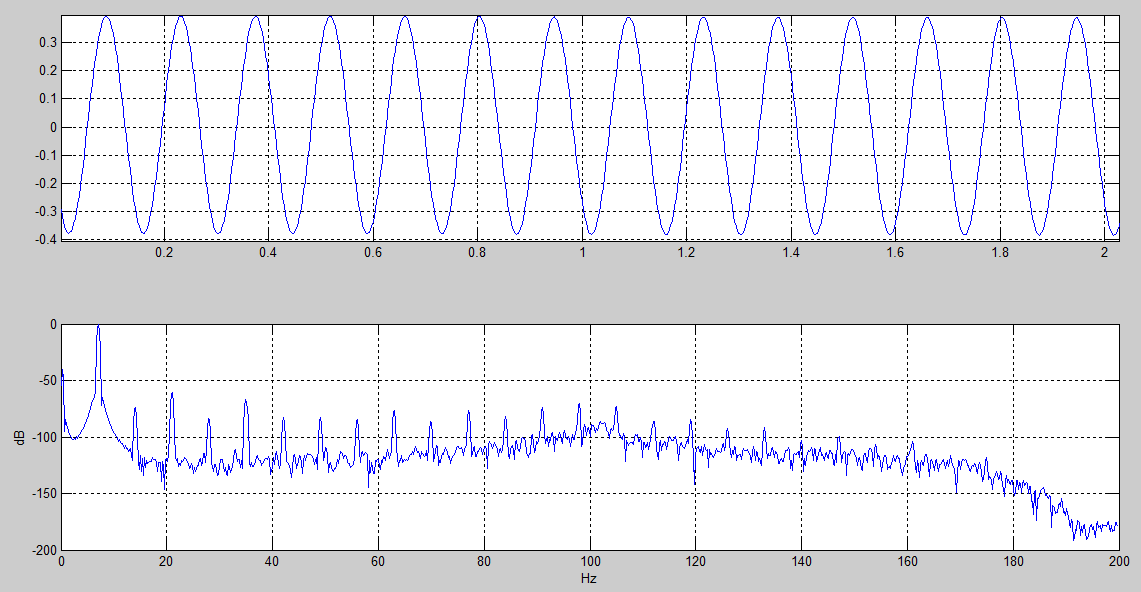Click the 1.6 tick on the time axis
Image resolution: width=1141 pixels, height=592 pixels.
tap(895, 252)
